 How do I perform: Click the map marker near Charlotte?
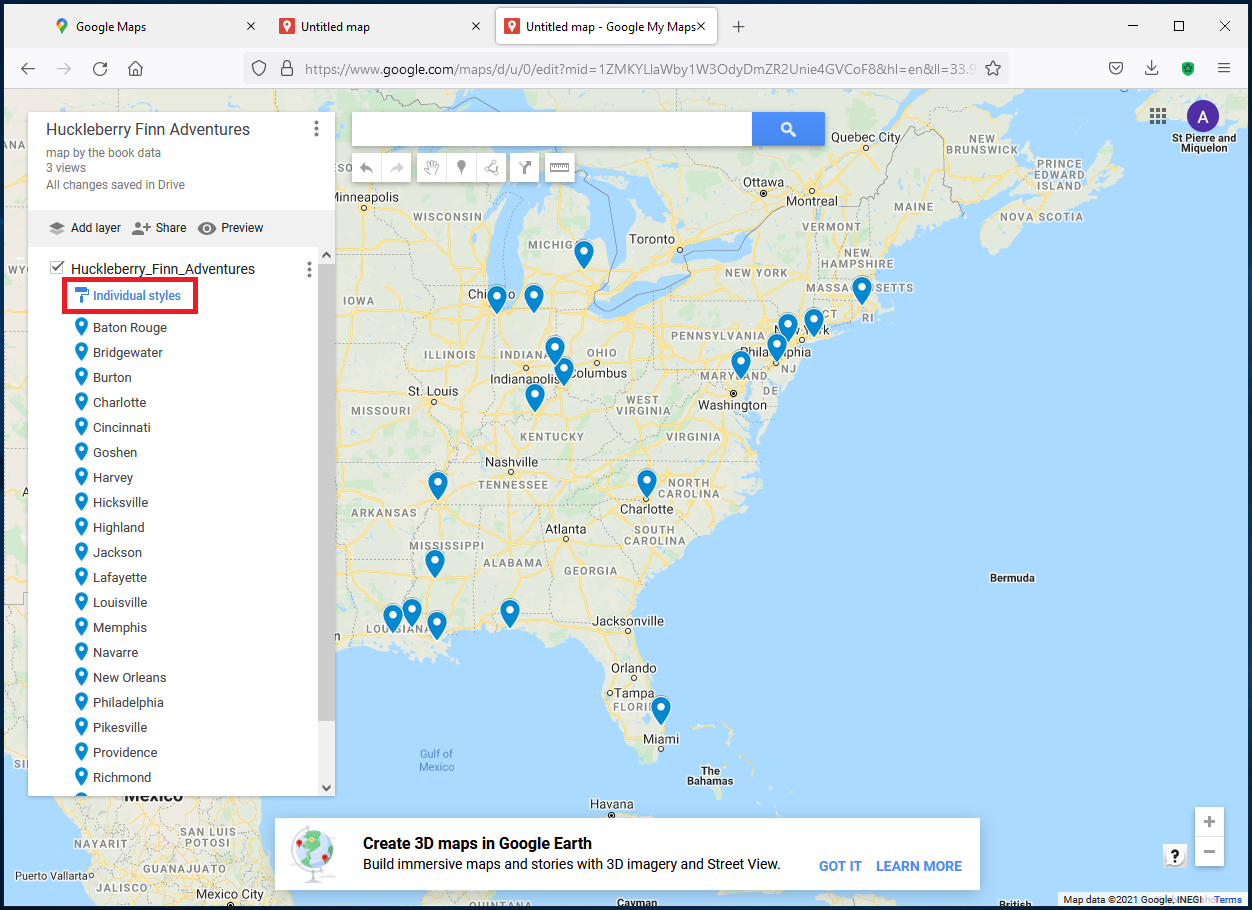click(647, 483)
